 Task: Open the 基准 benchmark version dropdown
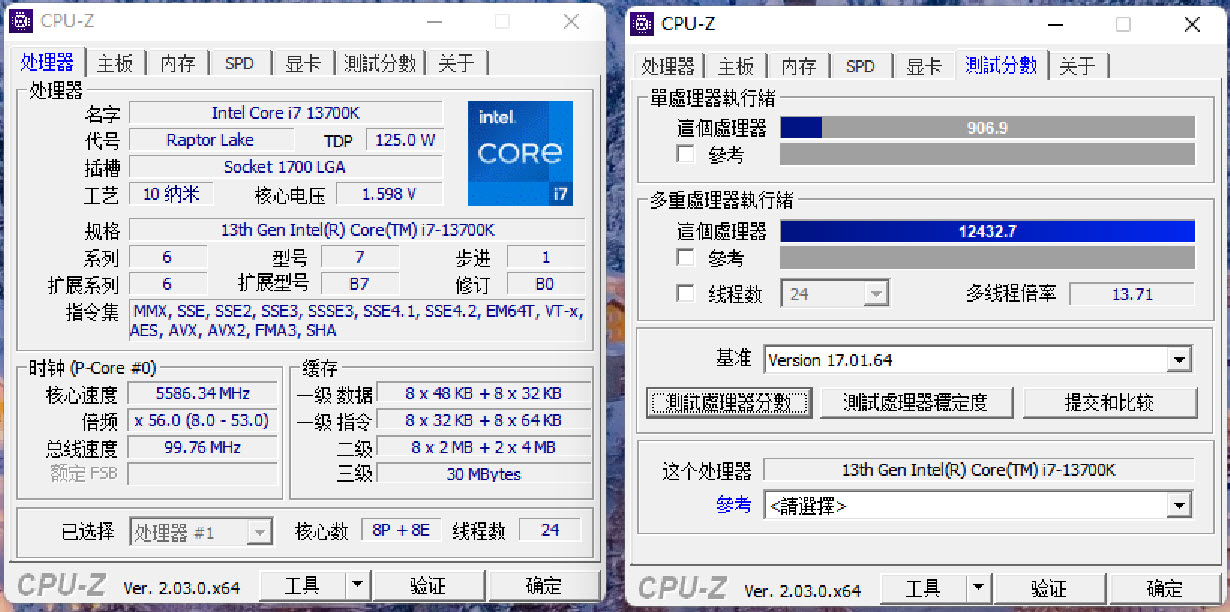point(1180,359)
